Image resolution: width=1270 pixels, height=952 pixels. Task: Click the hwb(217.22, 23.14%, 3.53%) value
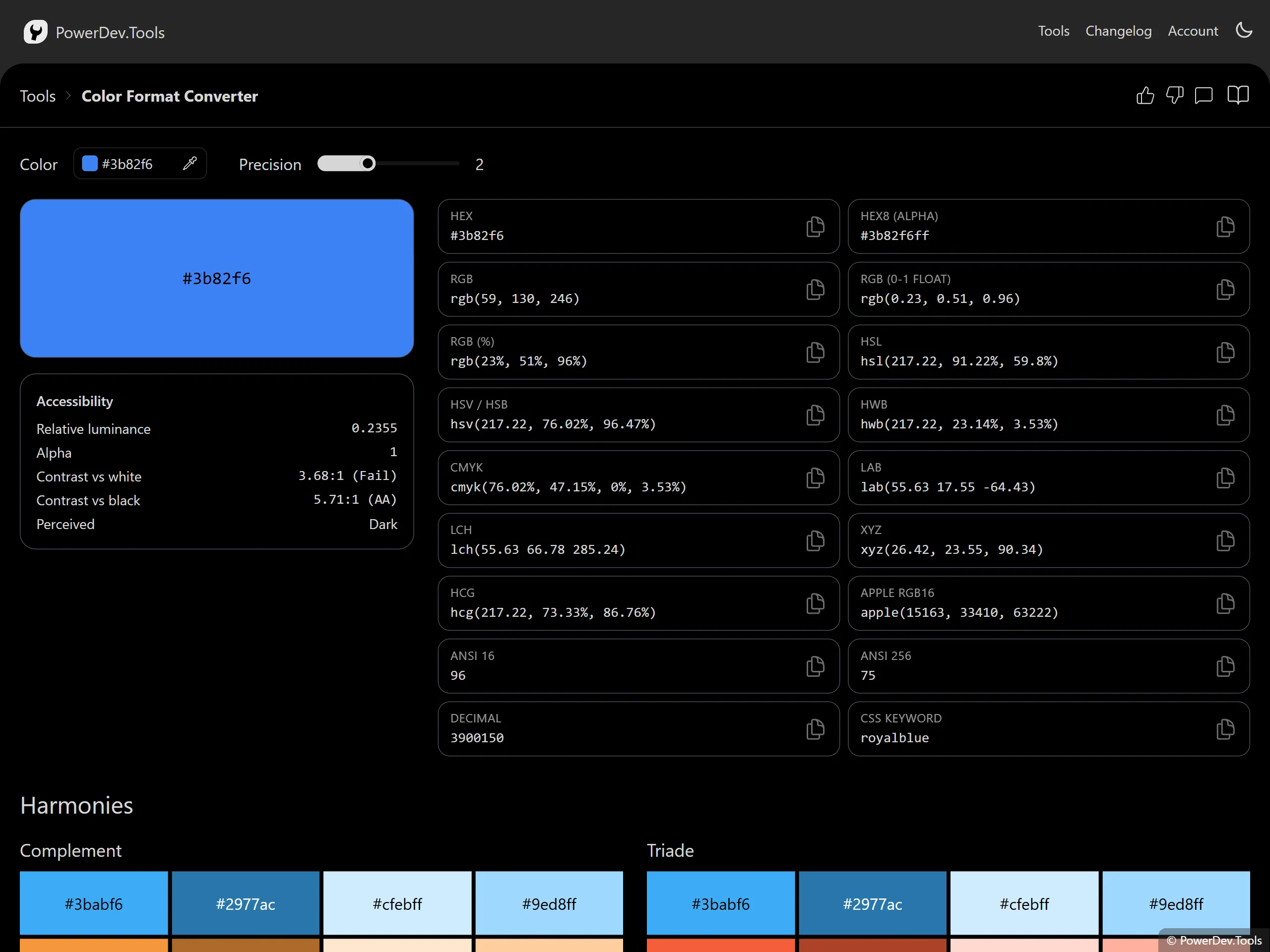click(959, 423)
